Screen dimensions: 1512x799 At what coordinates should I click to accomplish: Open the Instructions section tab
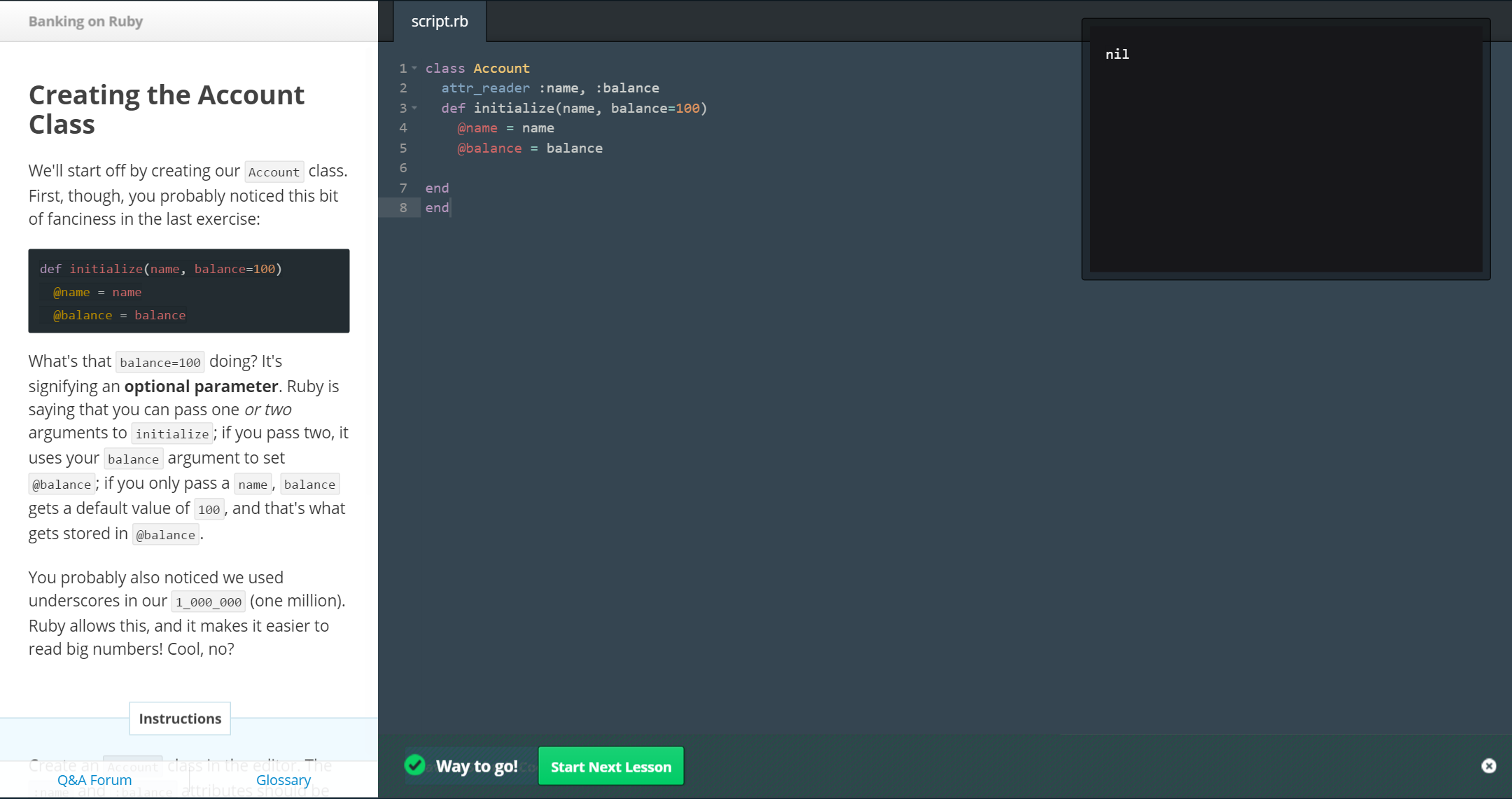click(x=180, y=718)
